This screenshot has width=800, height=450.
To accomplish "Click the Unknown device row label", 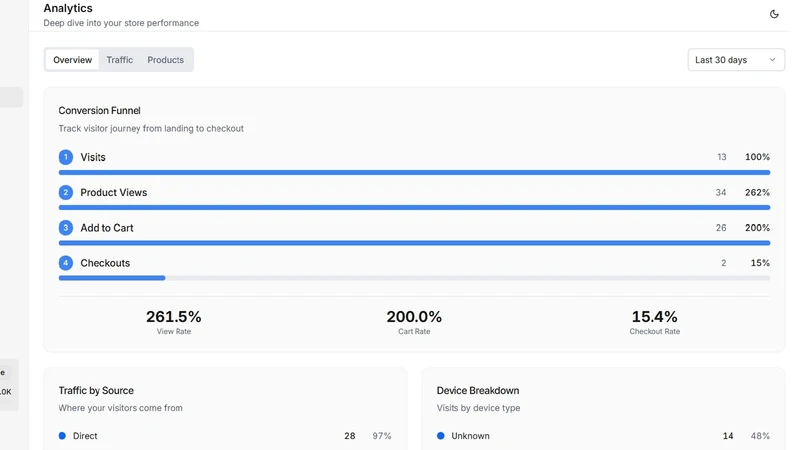I will click(x=470, y=436).
